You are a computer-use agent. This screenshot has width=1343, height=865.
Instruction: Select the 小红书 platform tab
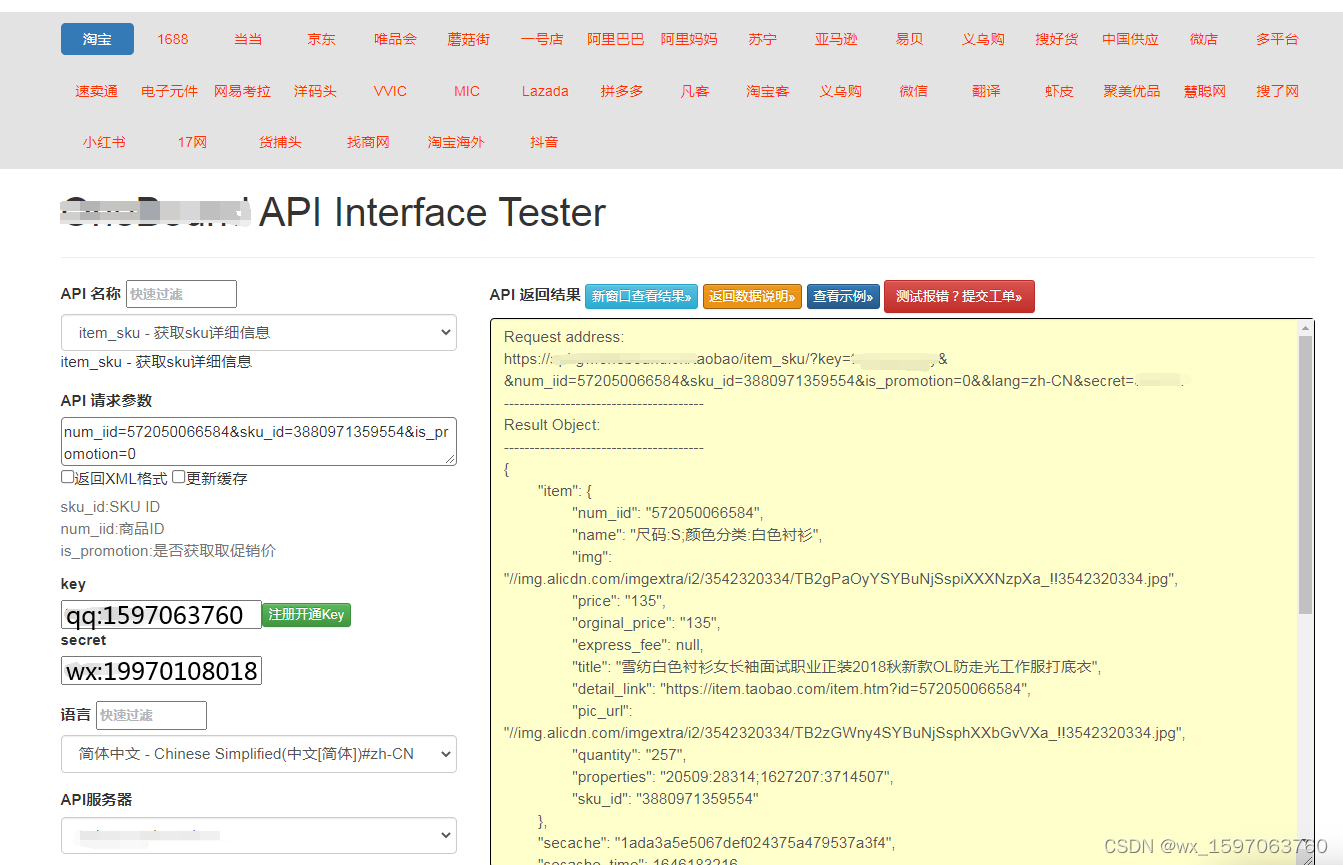click(104, 142)
